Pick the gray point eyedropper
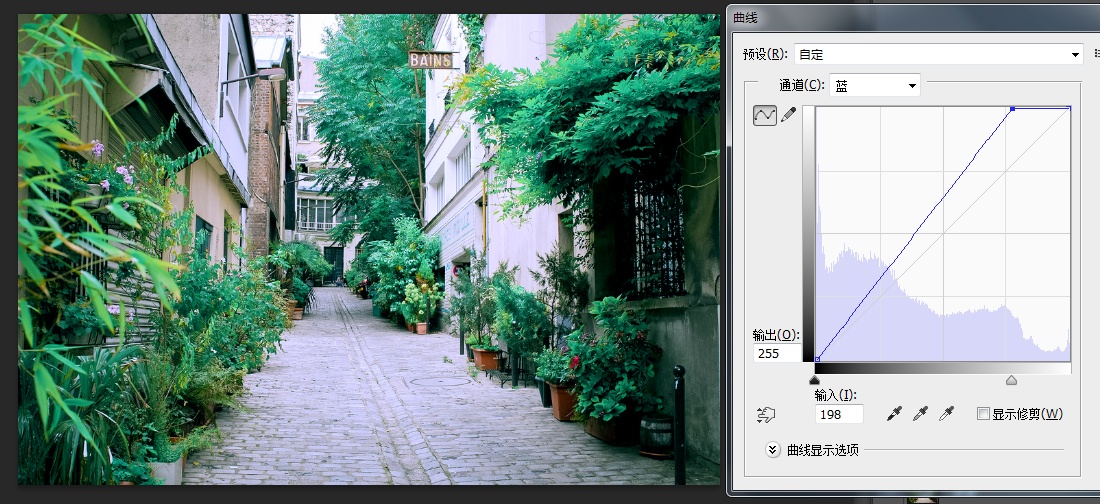Image resolution: width=1100 pixels, height=504 pixels. (920, 413)
